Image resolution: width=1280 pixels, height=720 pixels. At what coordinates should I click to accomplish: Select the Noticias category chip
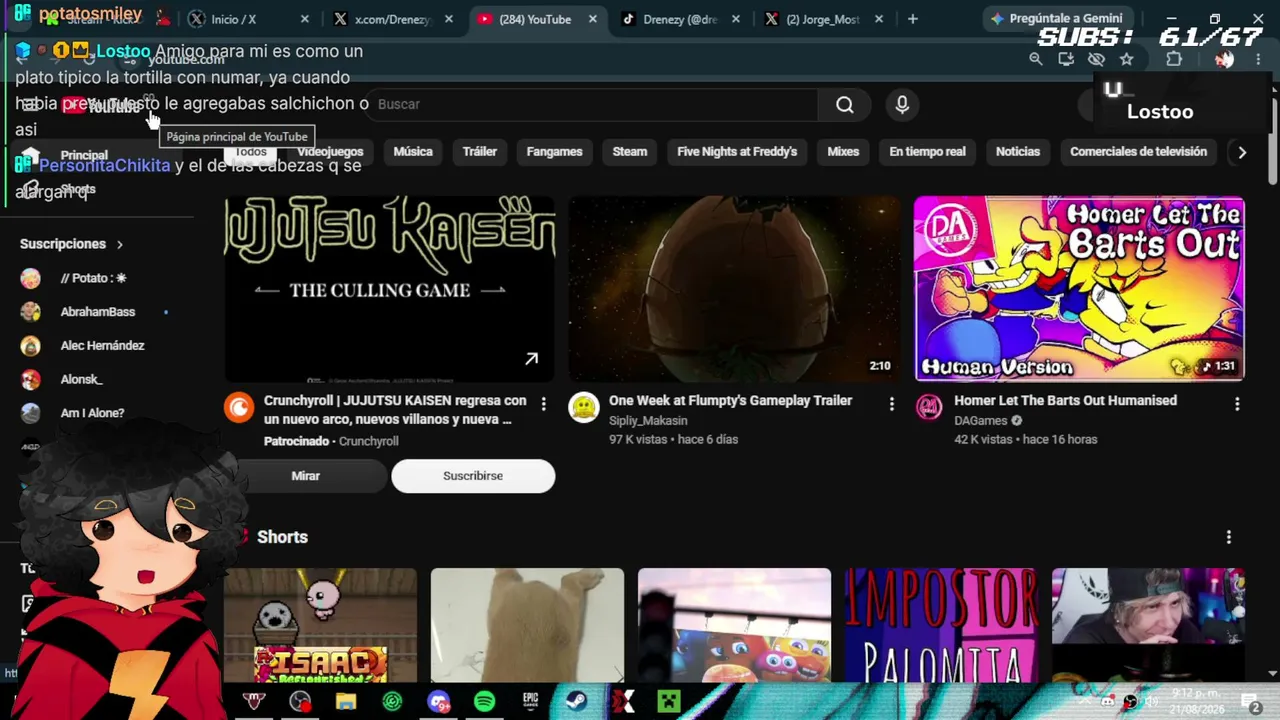[1018, 152]
